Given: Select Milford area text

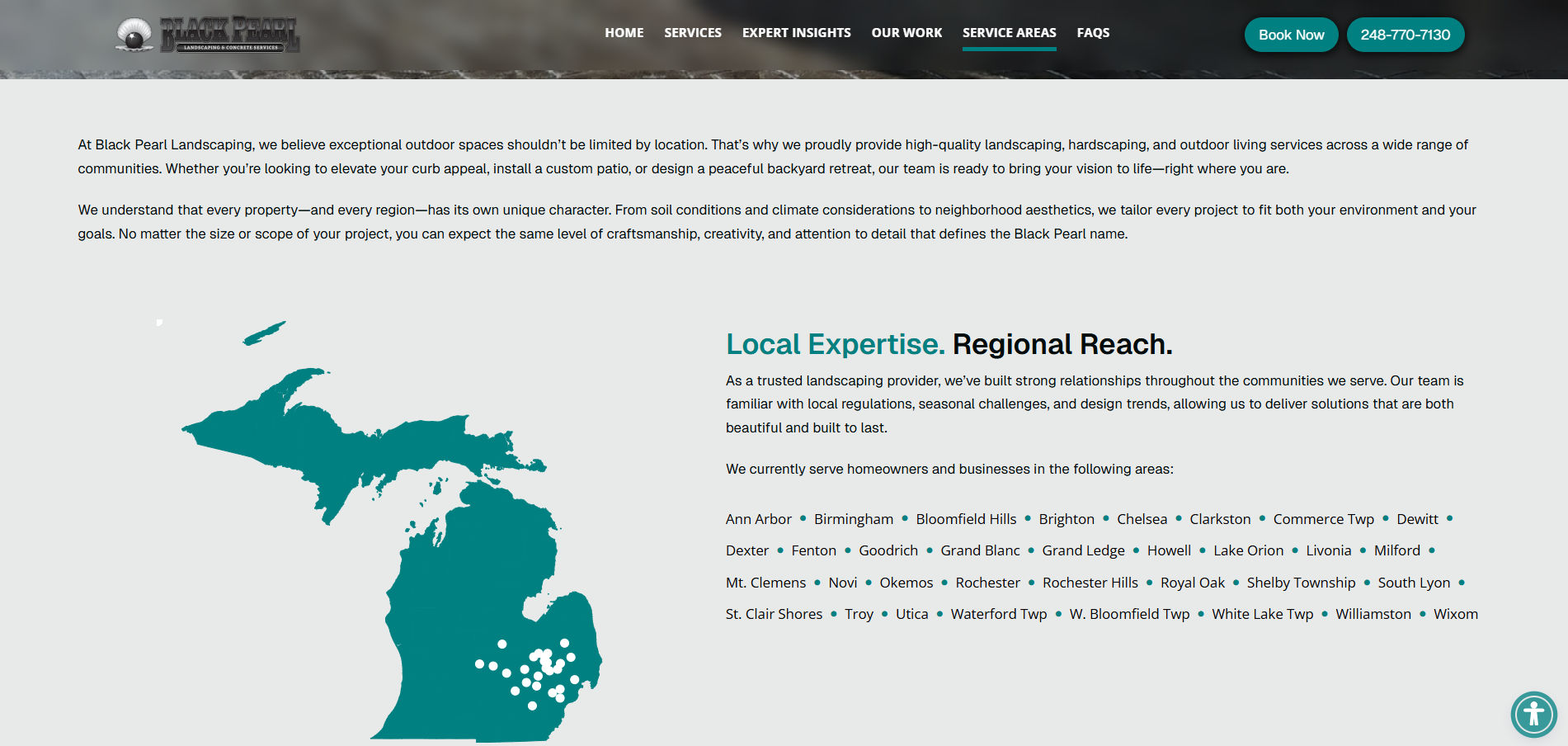Looking at the screenshot, I should point(1397,550).
